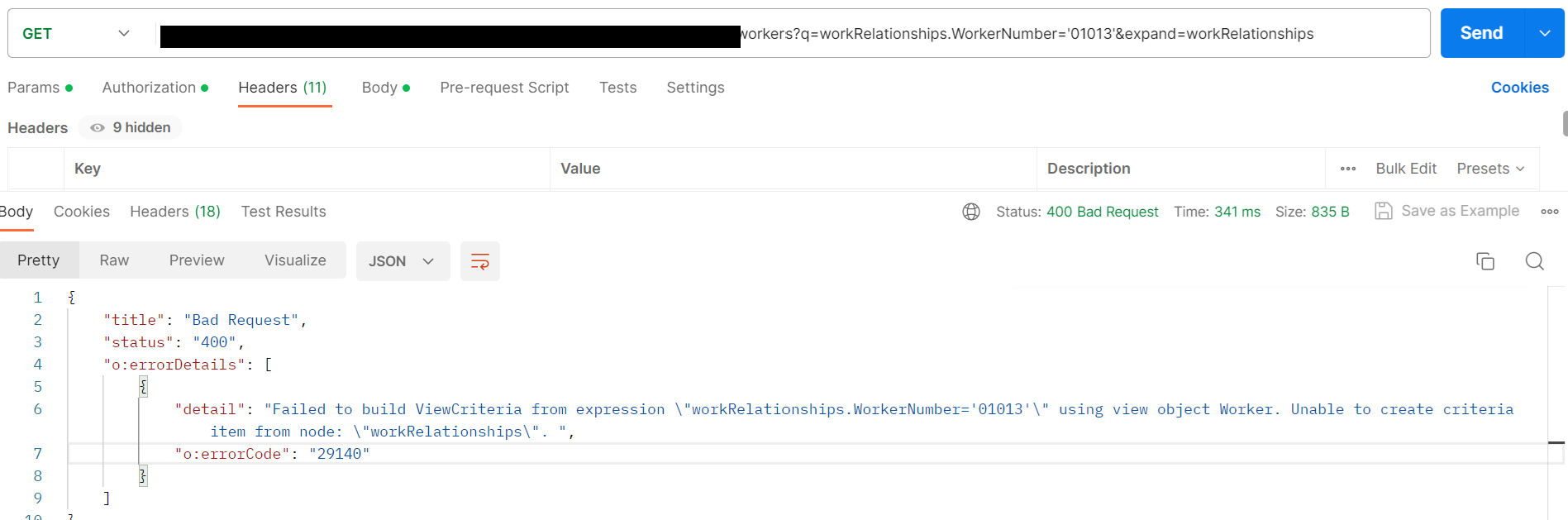1568x520 pixels.
Task: Search within the response body
Action: pyautogui.click(x=1535, y=261)
